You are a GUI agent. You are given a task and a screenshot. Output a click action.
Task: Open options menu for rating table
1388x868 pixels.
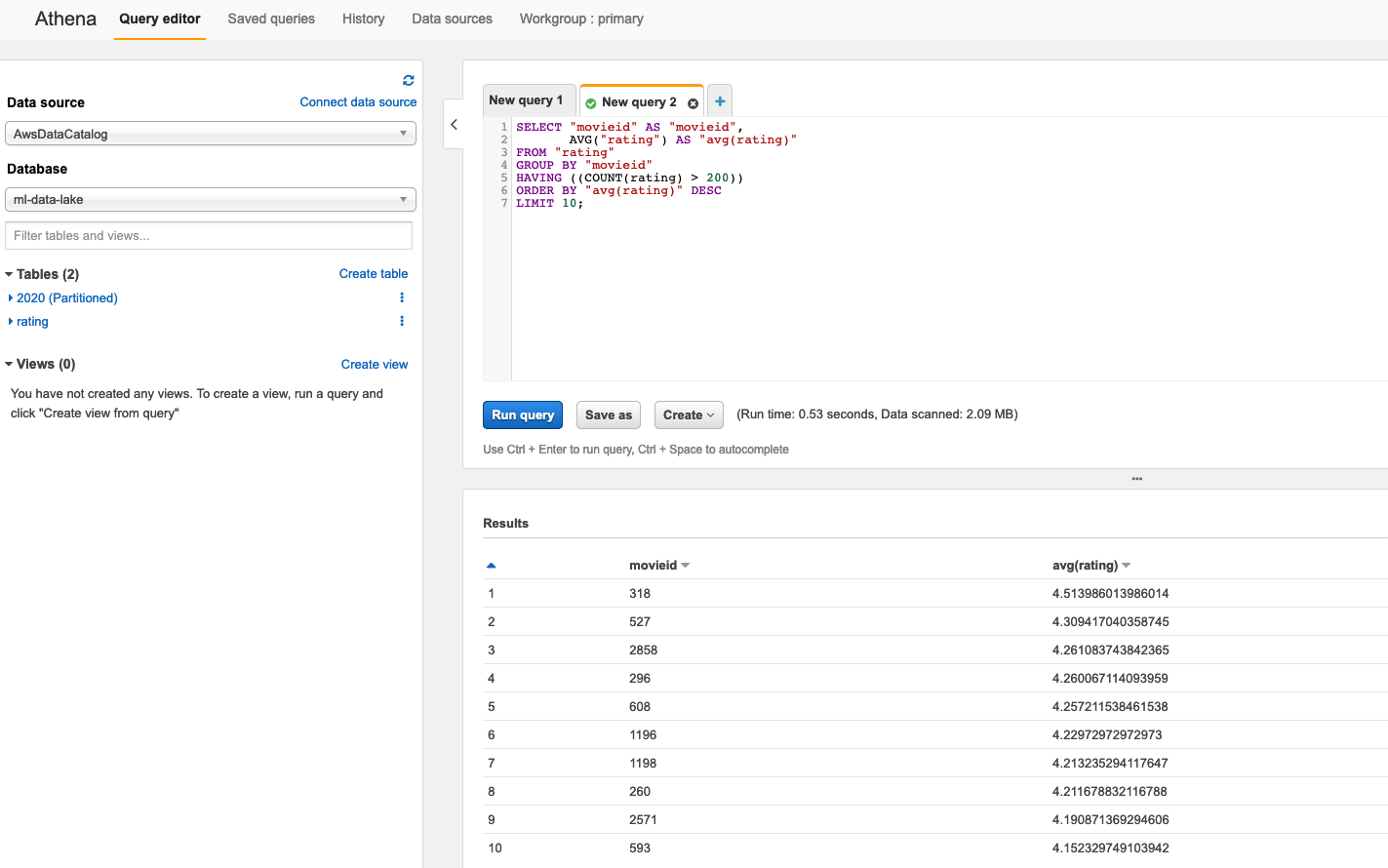[402, 321]
